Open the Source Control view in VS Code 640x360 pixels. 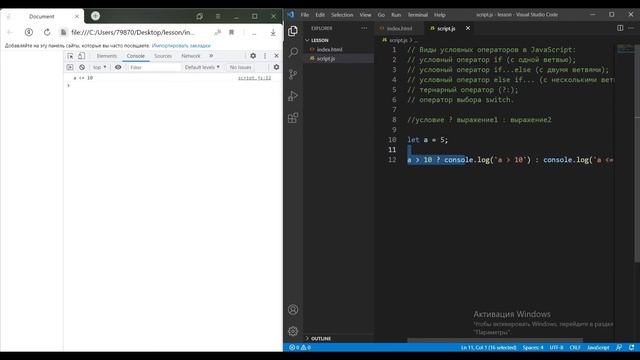coord(293,74)
